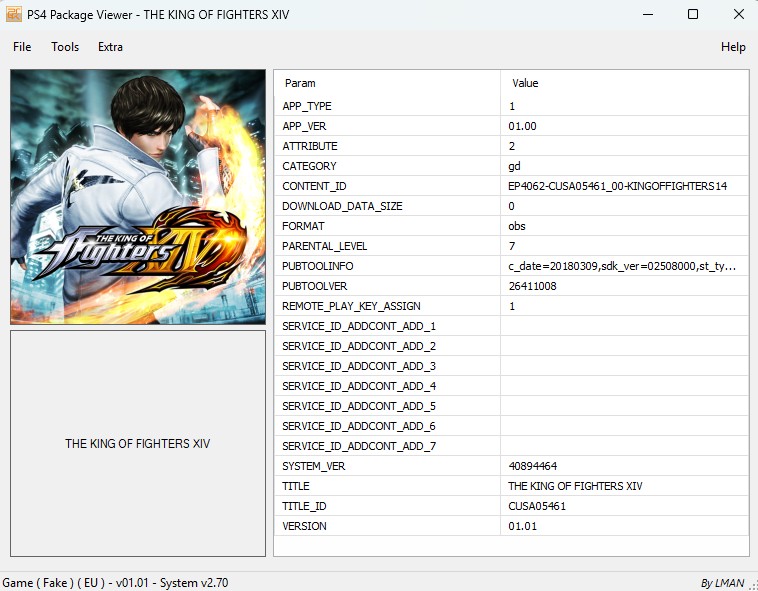Click the obs format value
Viewport: 758px width, 591px height.
[x=517, y=226]
